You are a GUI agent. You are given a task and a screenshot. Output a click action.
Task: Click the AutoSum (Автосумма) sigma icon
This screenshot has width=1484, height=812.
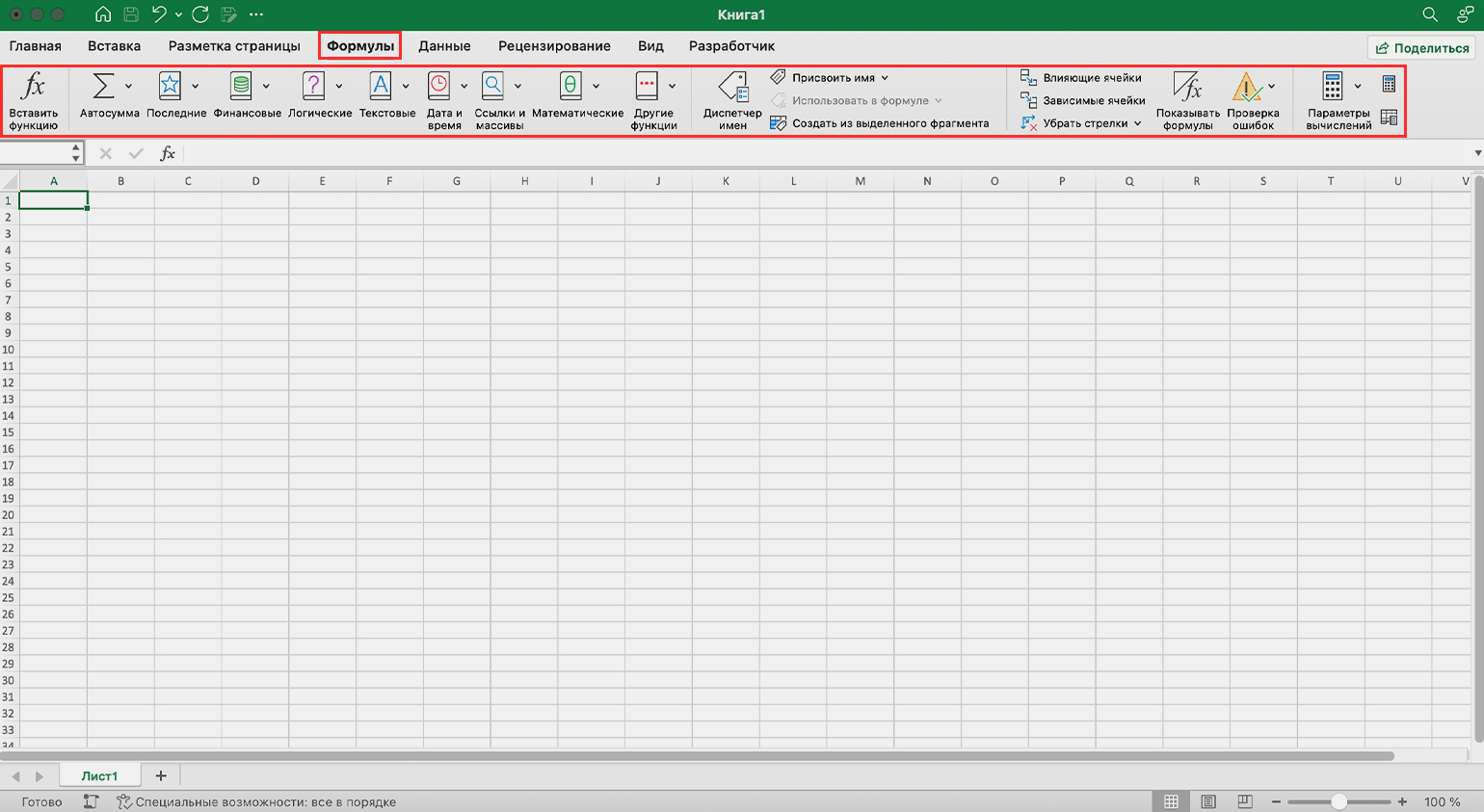point(103,87)
